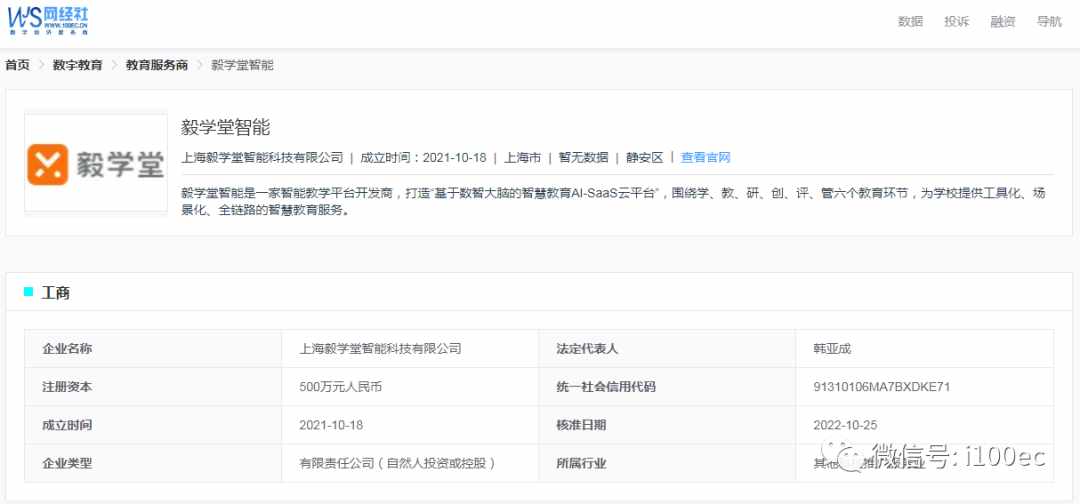
Task: Click the 有限责任公司（自然人投资或控股） value
Action: (398, 463)
